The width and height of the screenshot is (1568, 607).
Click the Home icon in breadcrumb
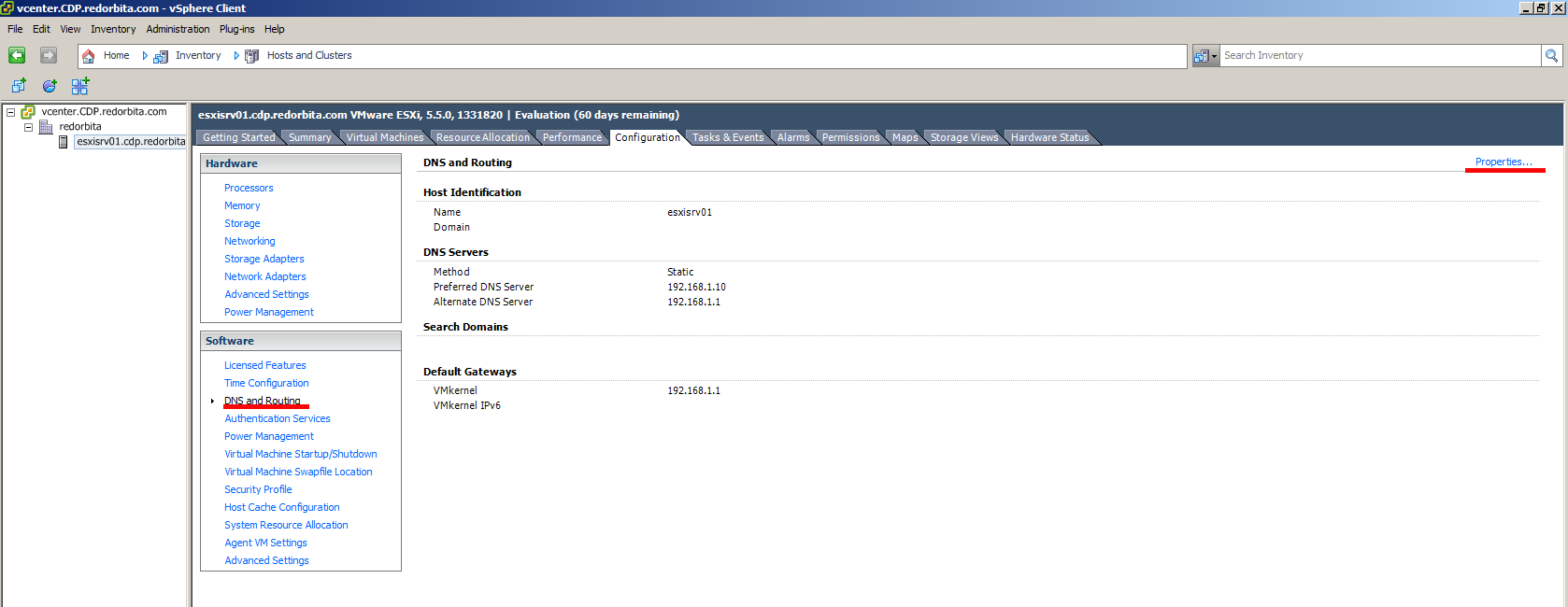coord(89,56)
